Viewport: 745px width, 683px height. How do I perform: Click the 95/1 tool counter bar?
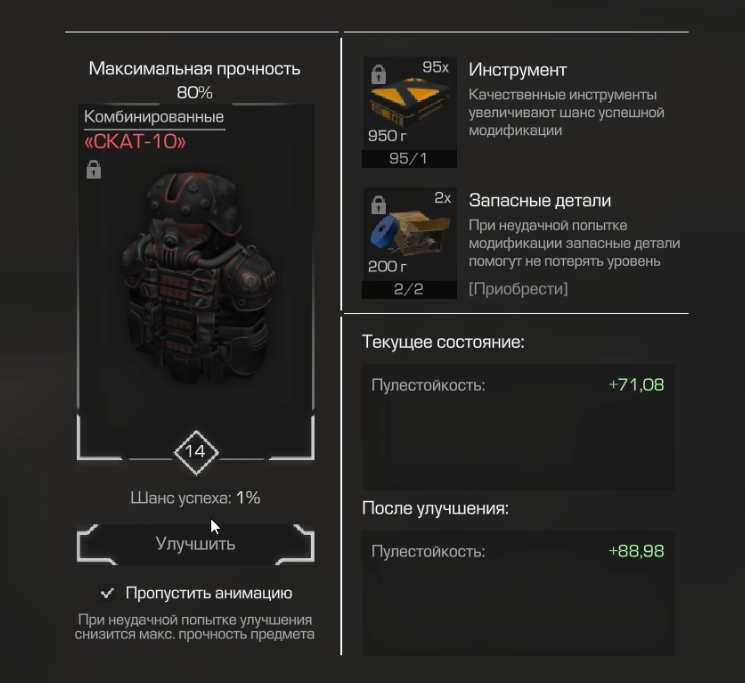click(x=409, y=159)
